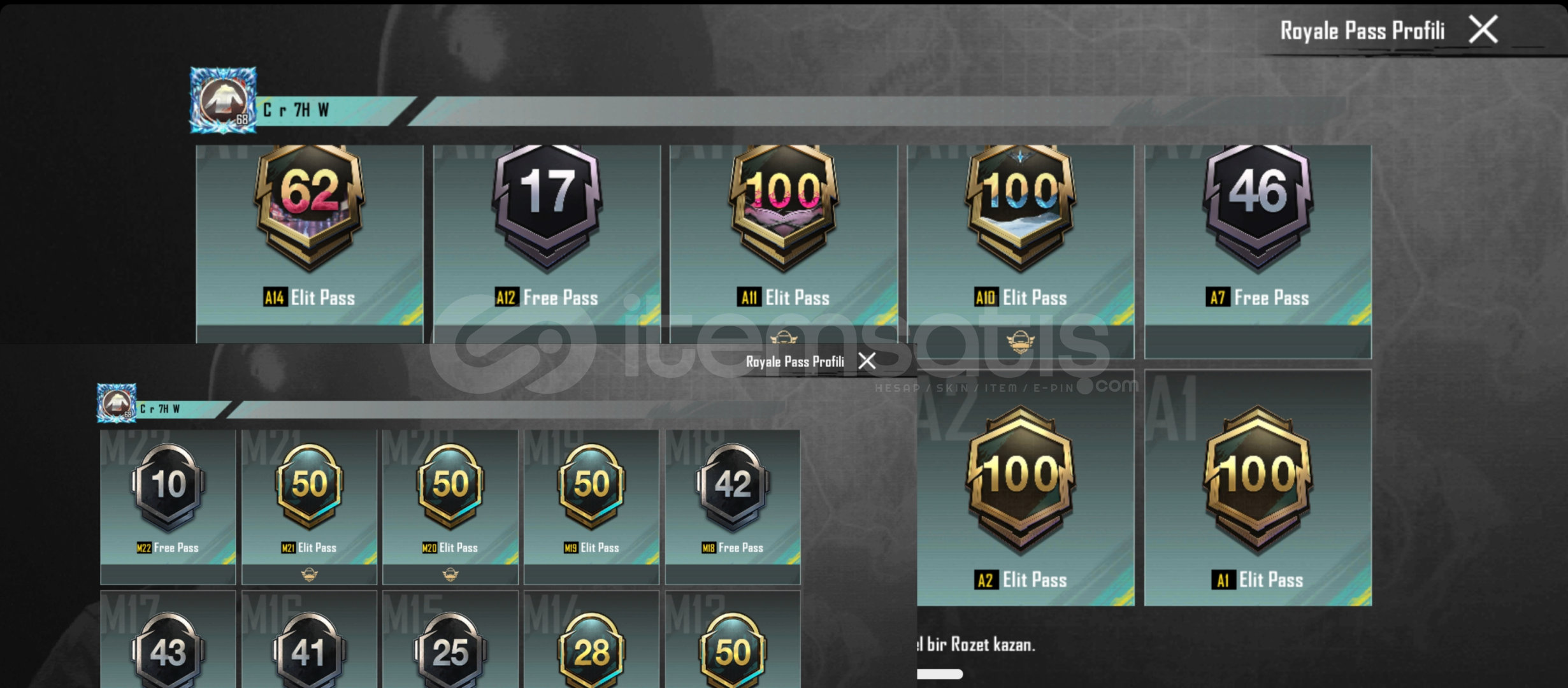Open the M19 Elit Pass badge

click(x=591, y=507)
